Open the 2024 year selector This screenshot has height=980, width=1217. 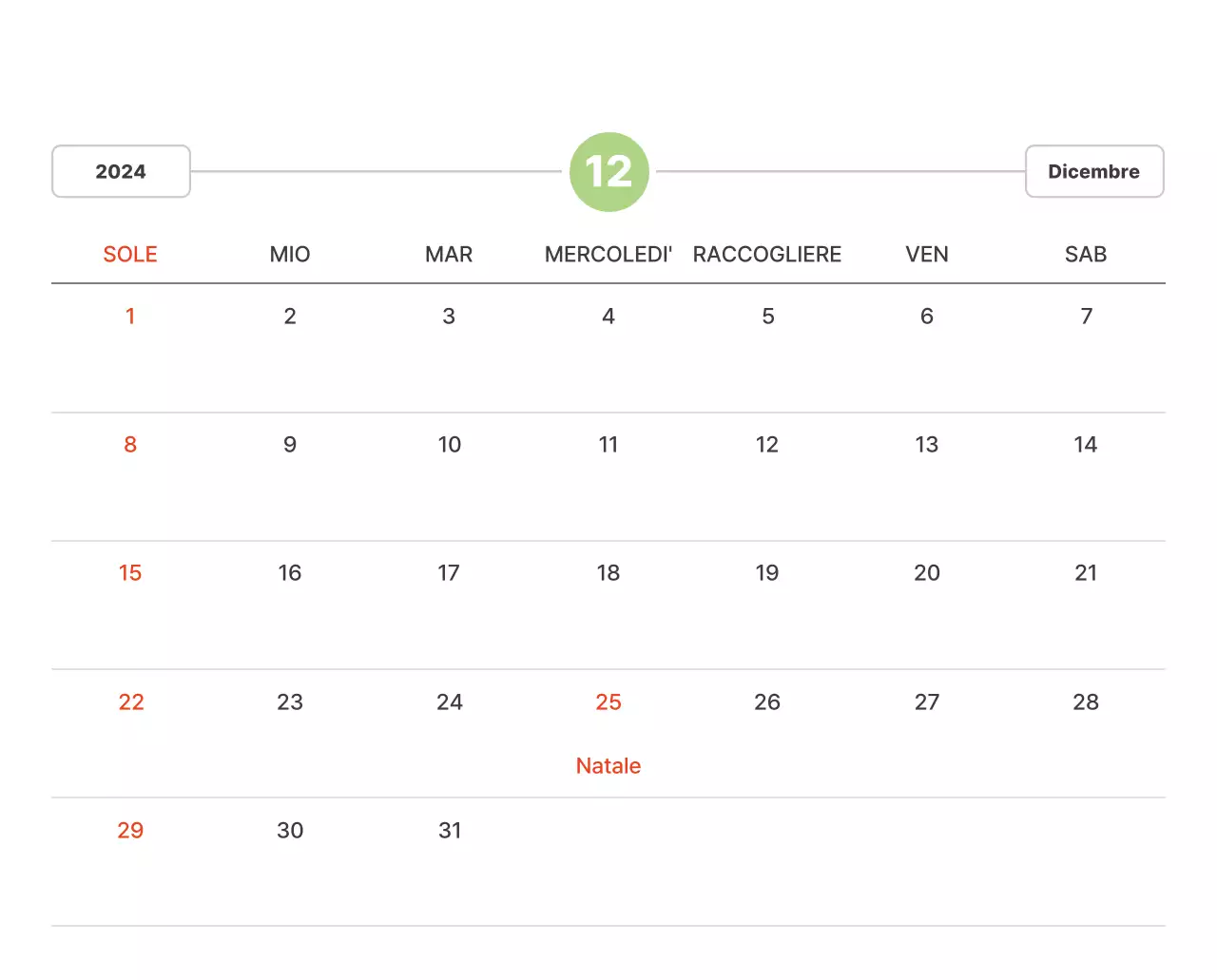[x=121, y=171]
